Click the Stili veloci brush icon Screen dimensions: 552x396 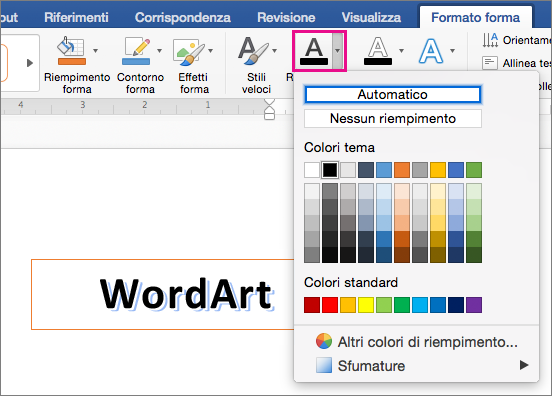(252, 51)
